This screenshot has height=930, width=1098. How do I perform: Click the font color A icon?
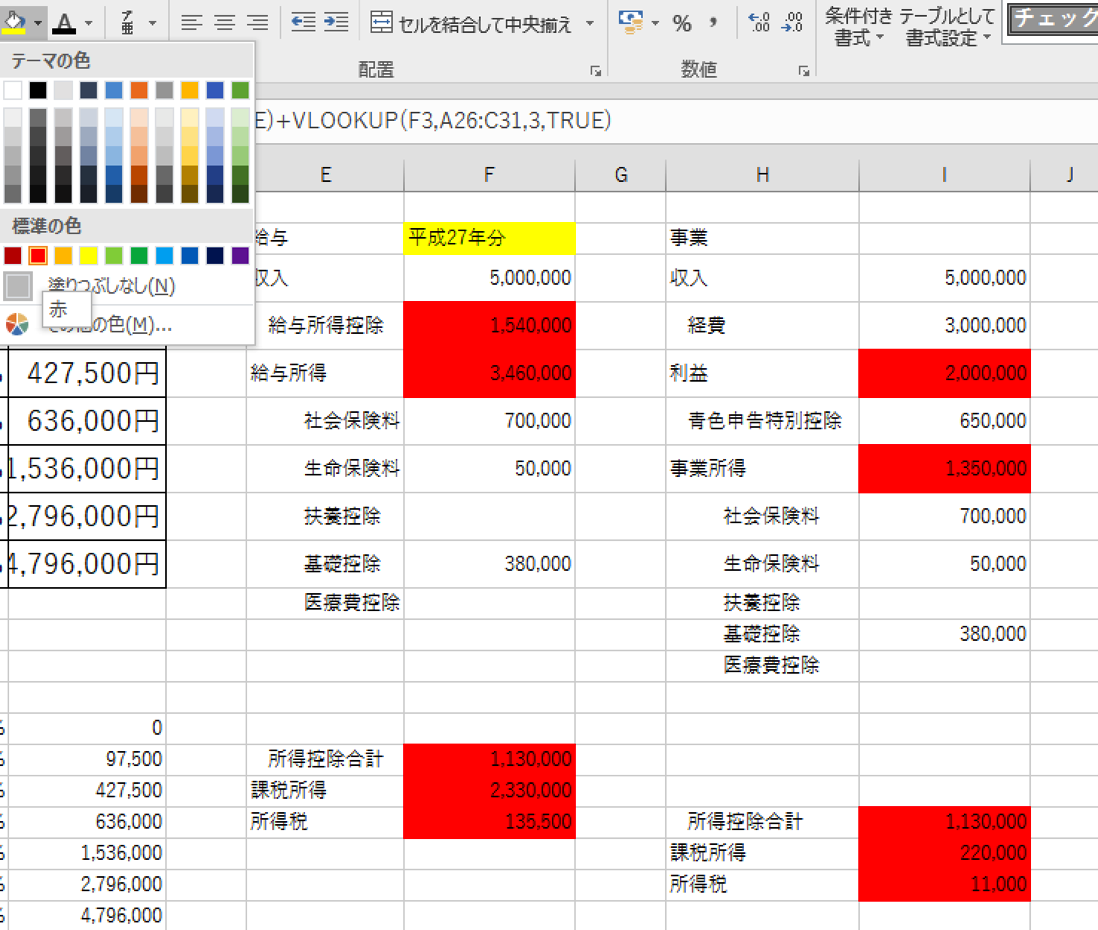[65, 23]
